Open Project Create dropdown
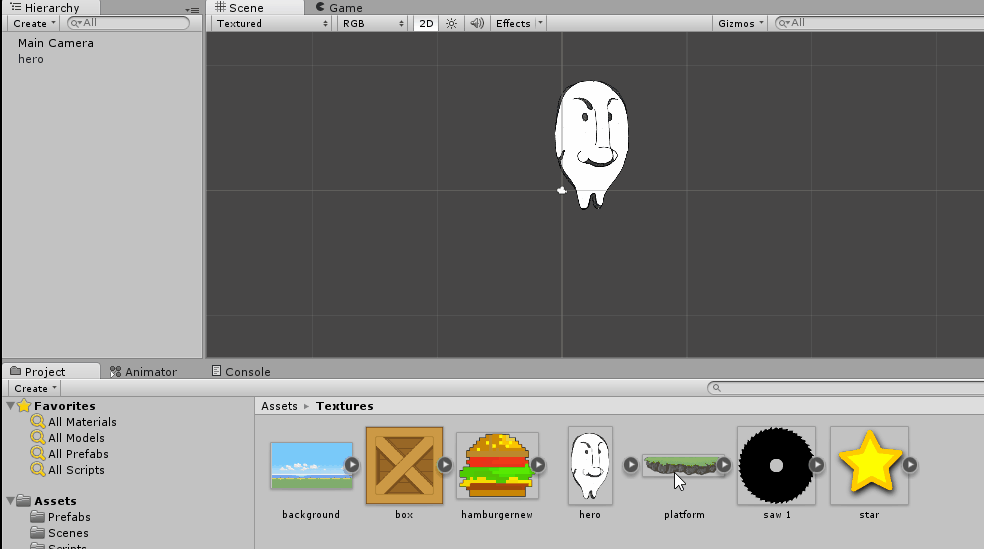Image resolution: width=984 pixels, height=549 pixels. [35, 388]
